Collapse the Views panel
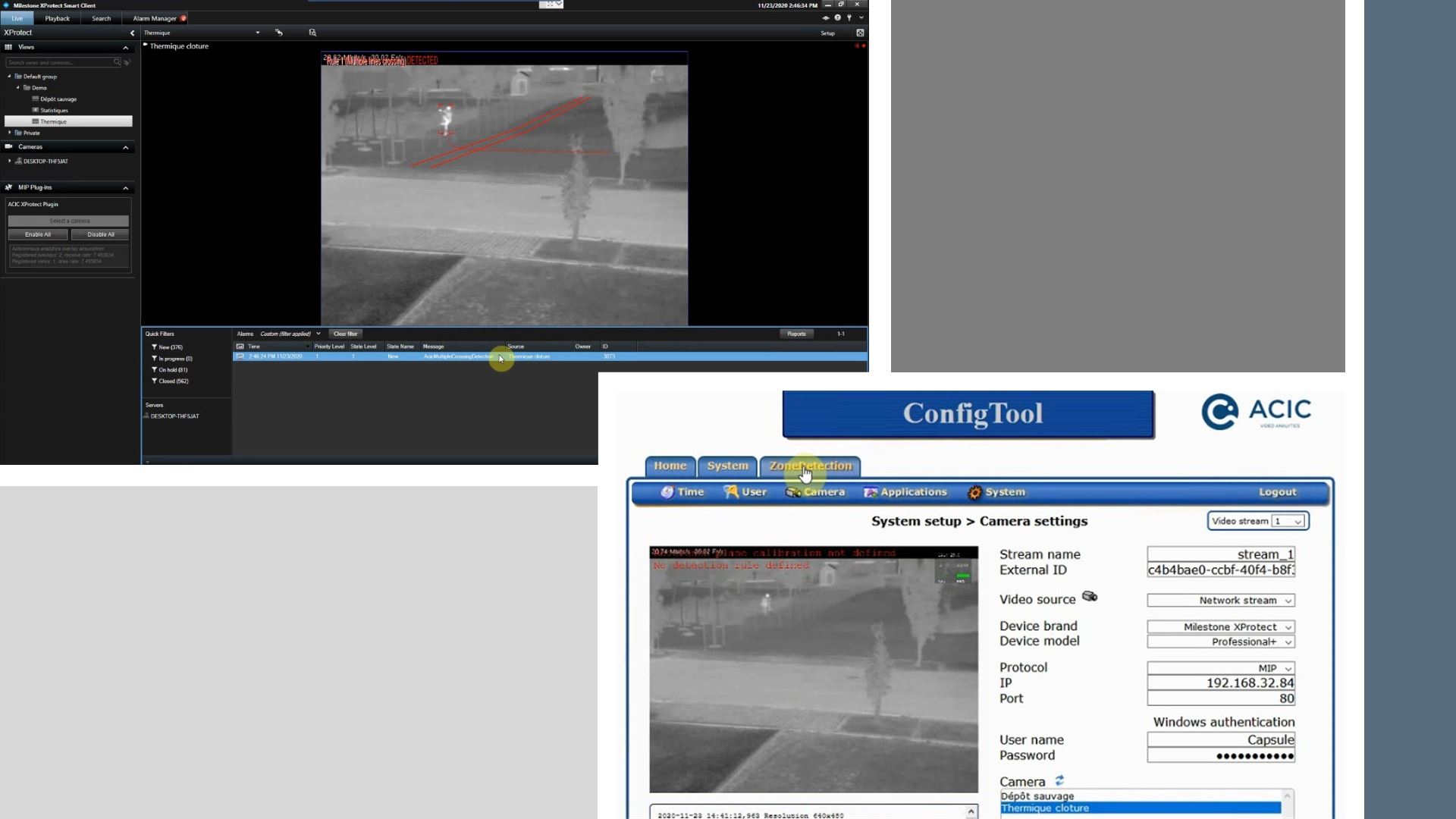1456x819 pixels. point(126,47)
